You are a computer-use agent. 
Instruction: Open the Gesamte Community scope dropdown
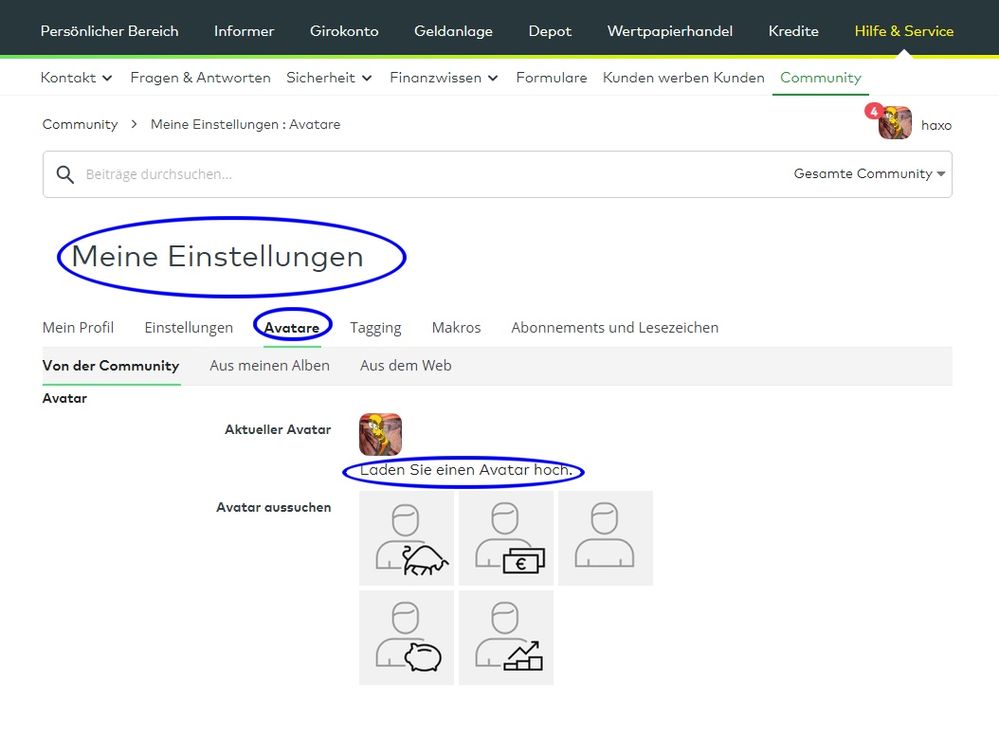(869, 174)
